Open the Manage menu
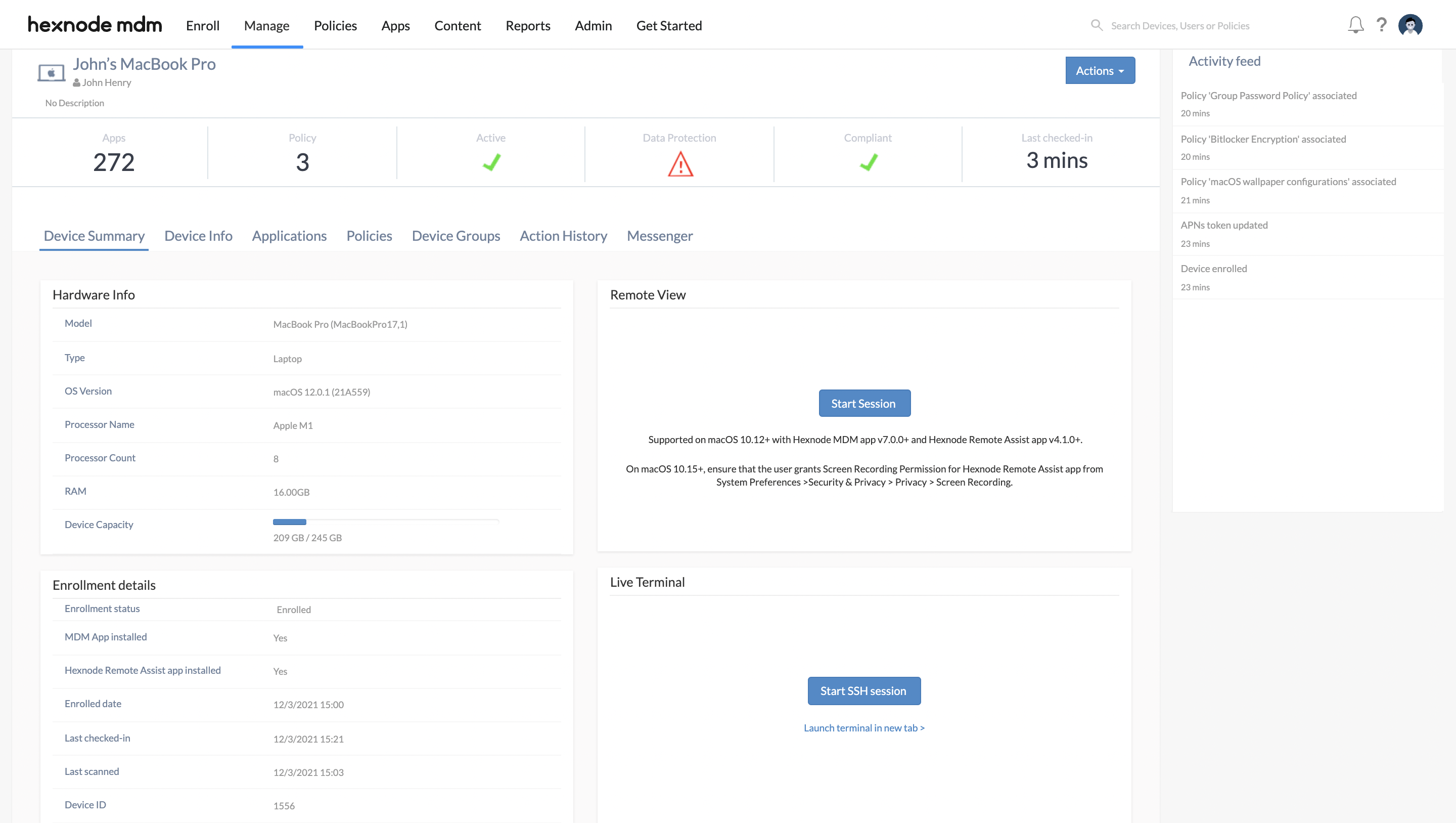 pos(267,25)
